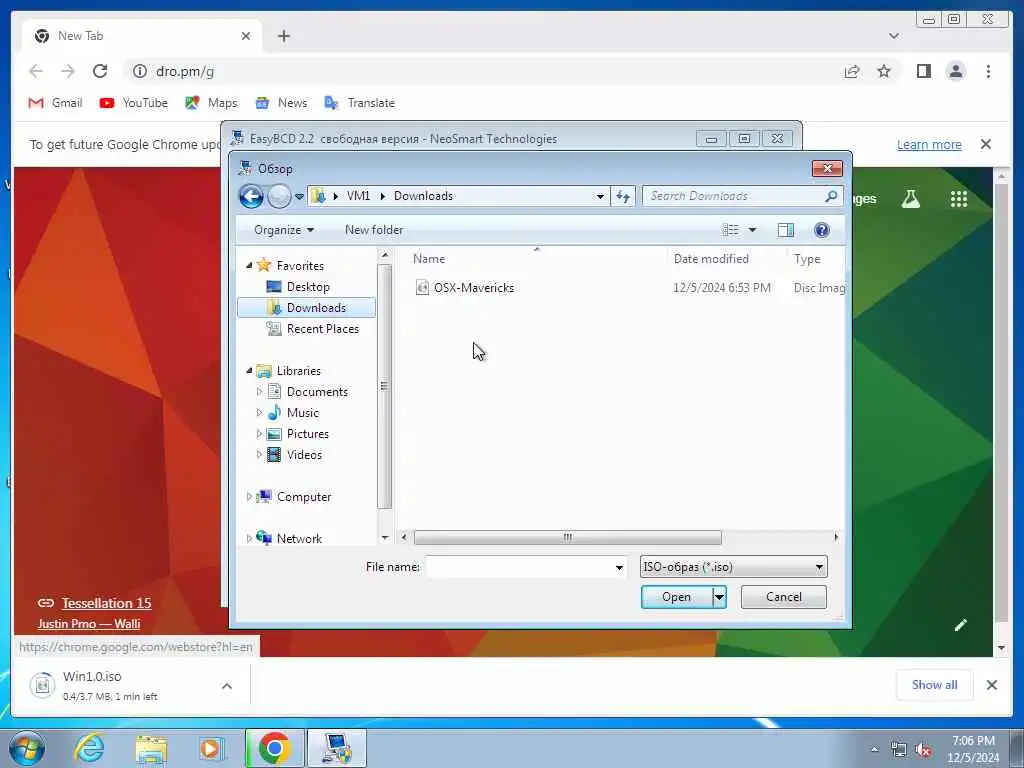Open Win1.0.iso download options chevron
1024x768 pixels.
[x=227, y=686]
